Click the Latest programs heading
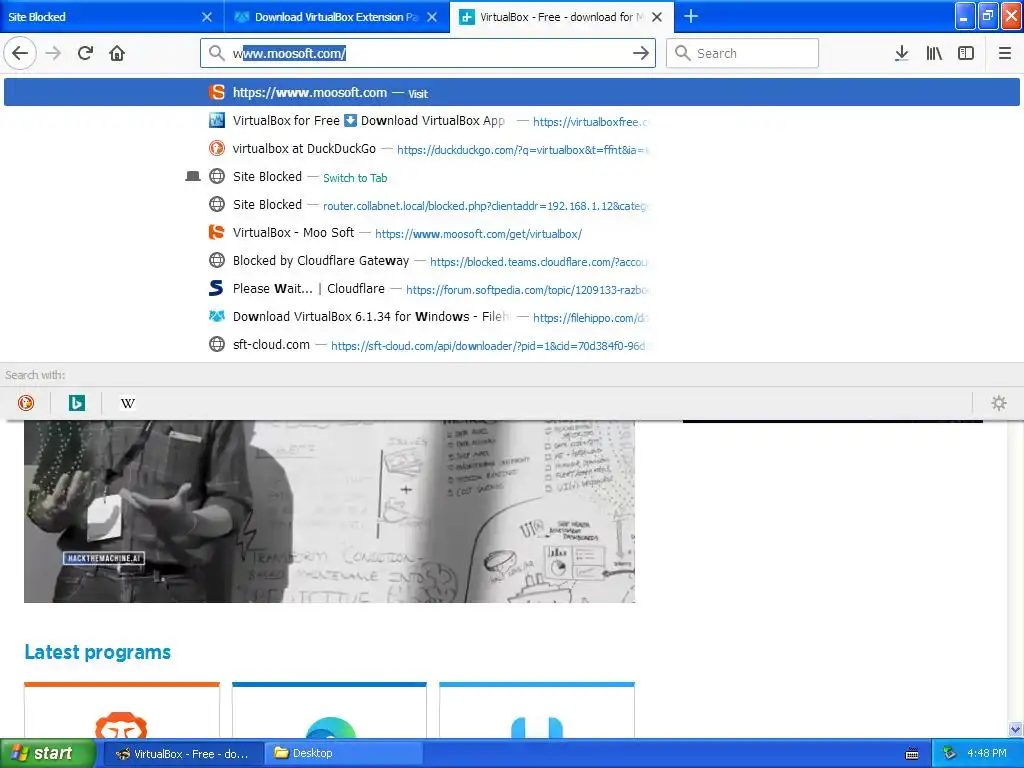This screenshot has width=1024, height=768. click(98, 652)
